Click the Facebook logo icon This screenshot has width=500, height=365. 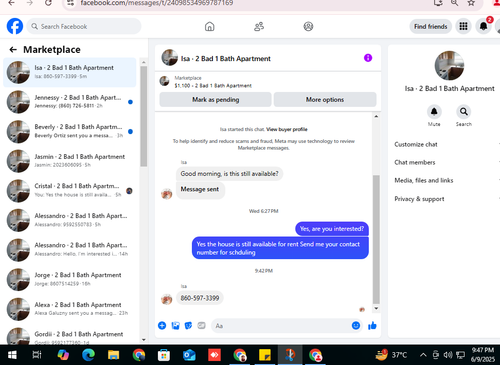tap(15, 26)
